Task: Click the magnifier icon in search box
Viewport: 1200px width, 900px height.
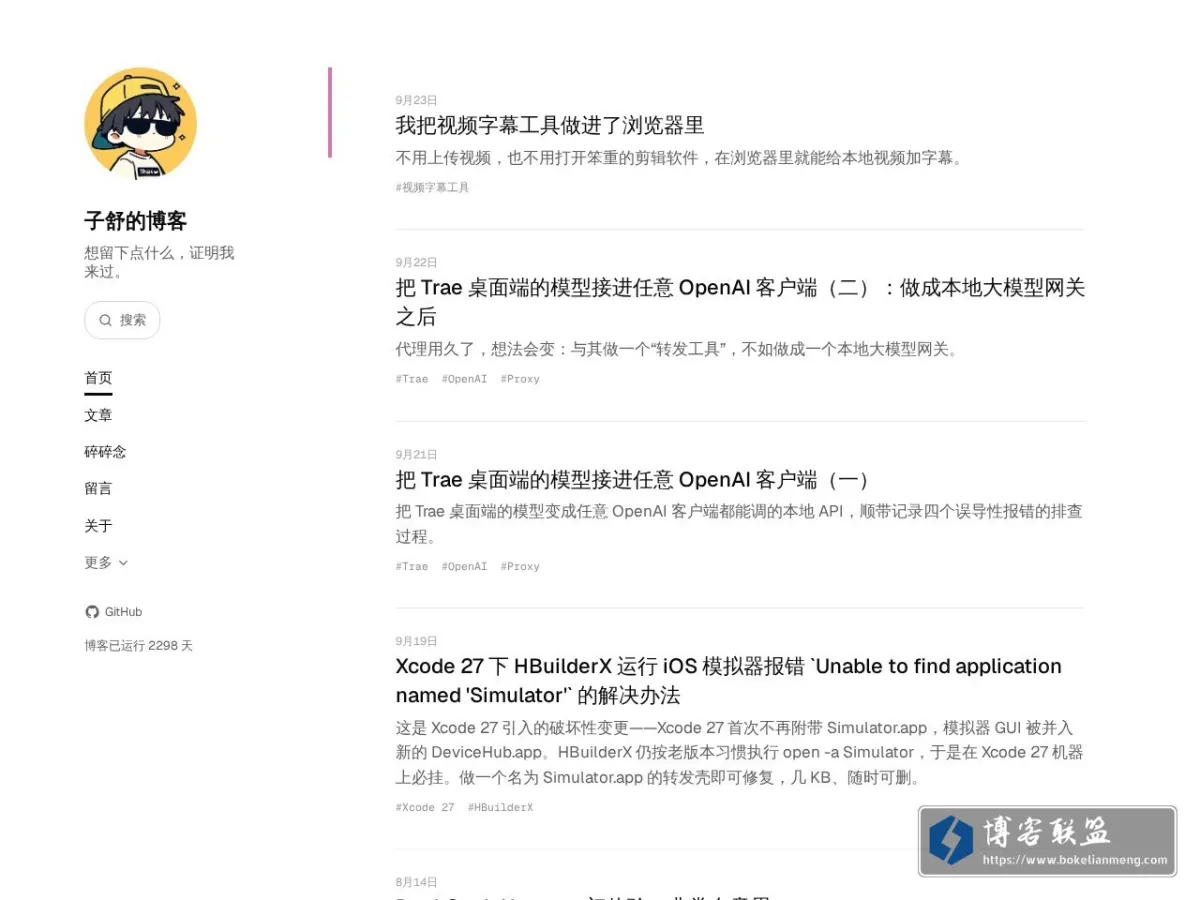Action: pyautogui.click(x=105, y=320)
